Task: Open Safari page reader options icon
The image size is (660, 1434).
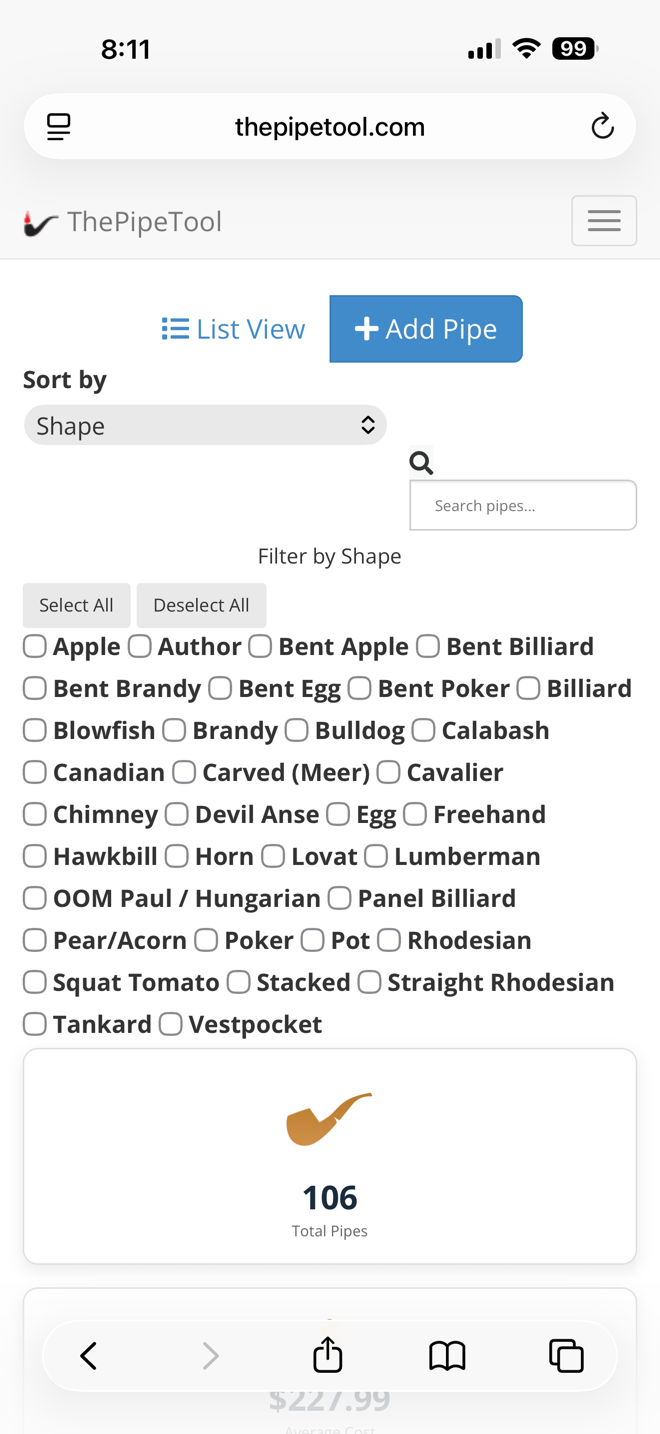Action: [x=59, y=127]
